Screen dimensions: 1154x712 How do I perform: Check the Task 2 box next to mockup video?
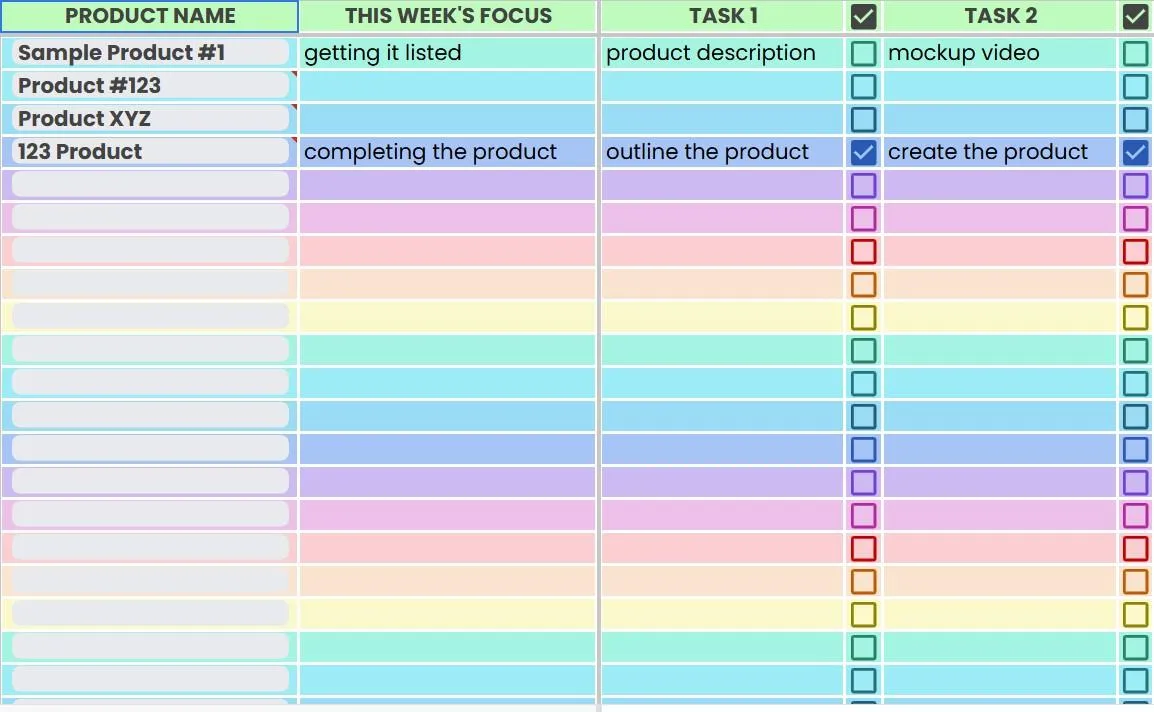[1136, 53]
